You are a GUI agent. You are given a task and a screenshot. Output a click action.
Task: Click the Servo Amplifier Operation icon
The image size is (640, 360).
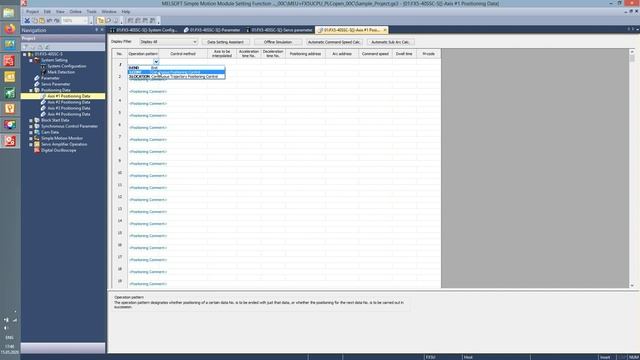(x=37, y=144)
